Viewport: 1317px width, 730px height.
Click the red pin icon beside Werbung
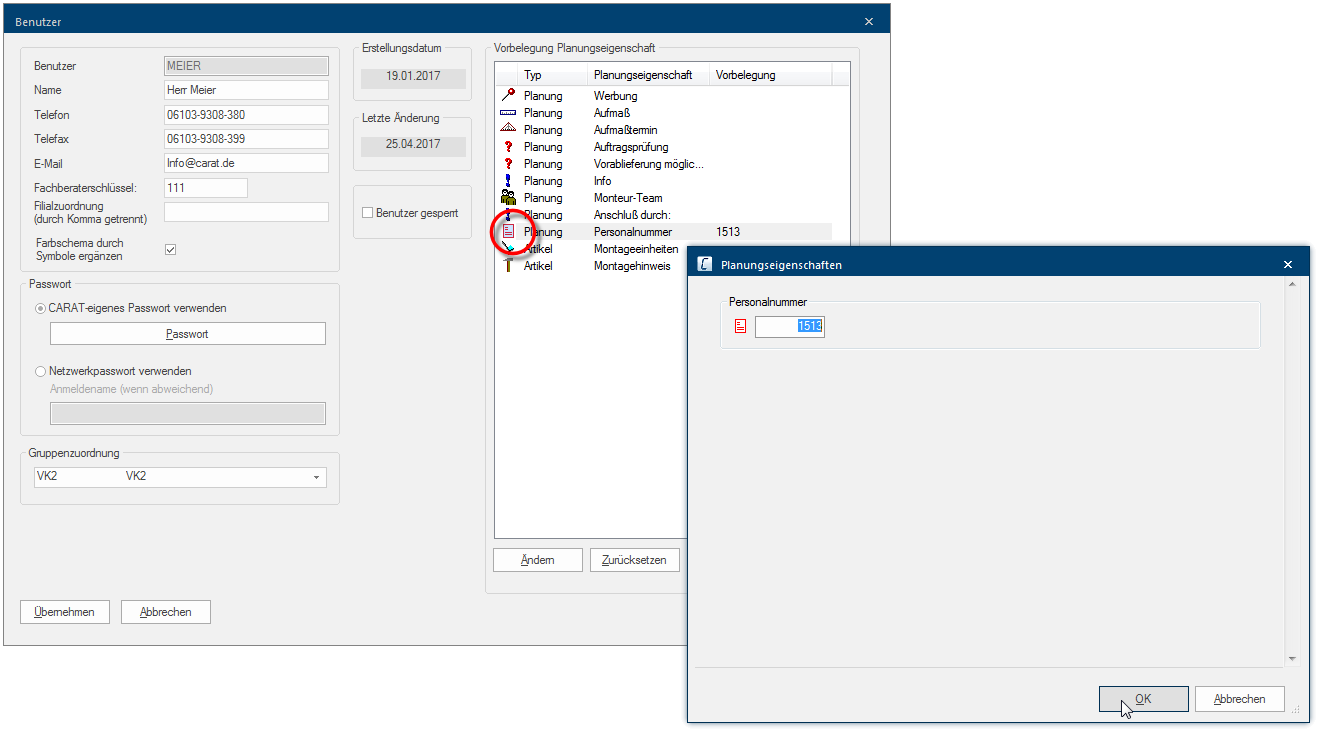(508, 96)
